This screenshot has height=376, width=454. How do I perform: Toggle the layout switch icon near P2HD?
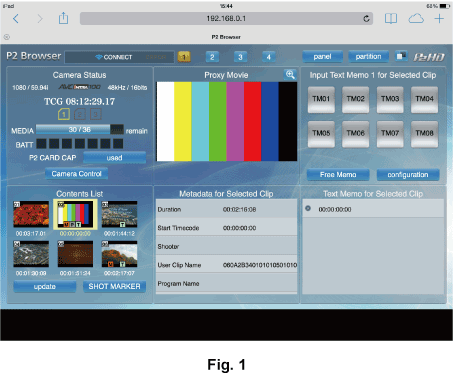click(401, 56)
